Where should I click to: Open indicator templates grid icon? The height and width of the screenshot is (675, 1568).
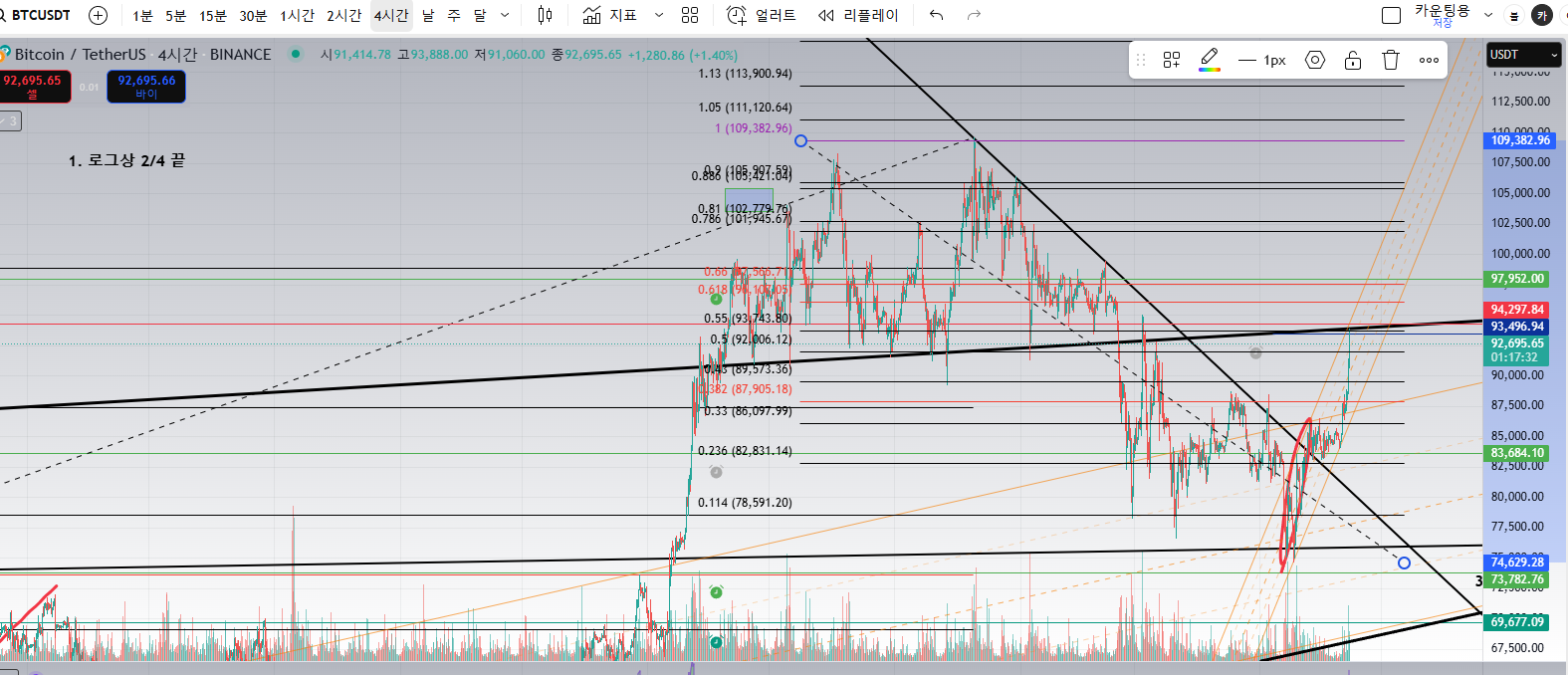coord(690,15)
